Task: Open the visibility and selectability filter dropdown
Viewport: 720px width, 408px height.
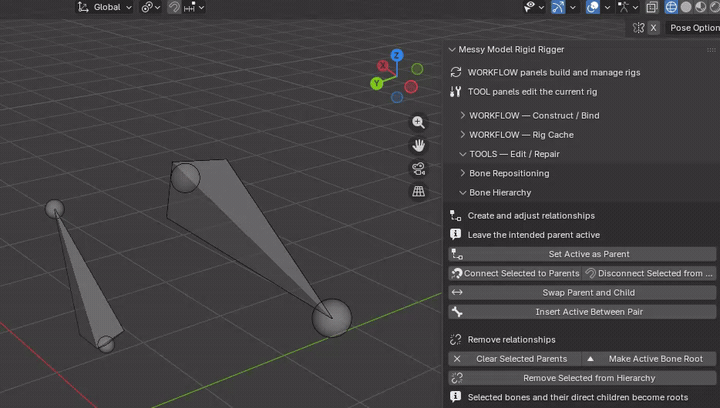Action: tap(534, 7)
